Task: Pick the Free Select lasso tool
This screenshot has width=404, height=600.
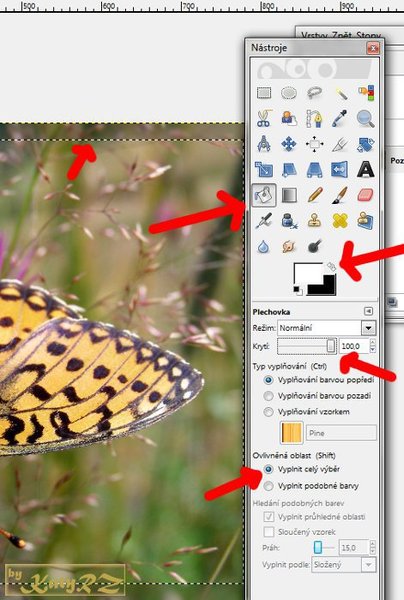Action: [314, 93]
